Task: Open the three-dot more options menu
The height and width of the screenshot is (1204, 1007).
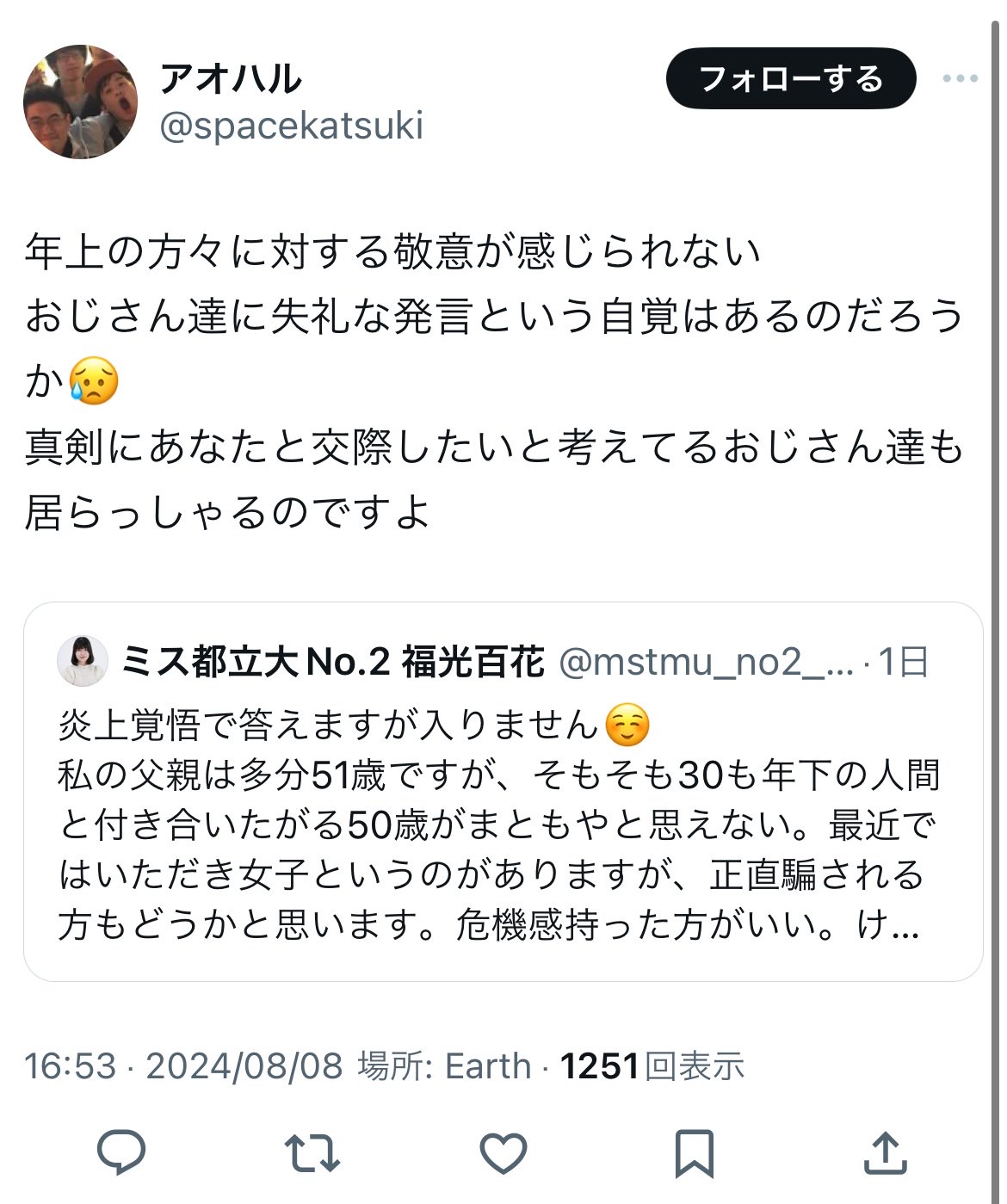Action: 960,79
